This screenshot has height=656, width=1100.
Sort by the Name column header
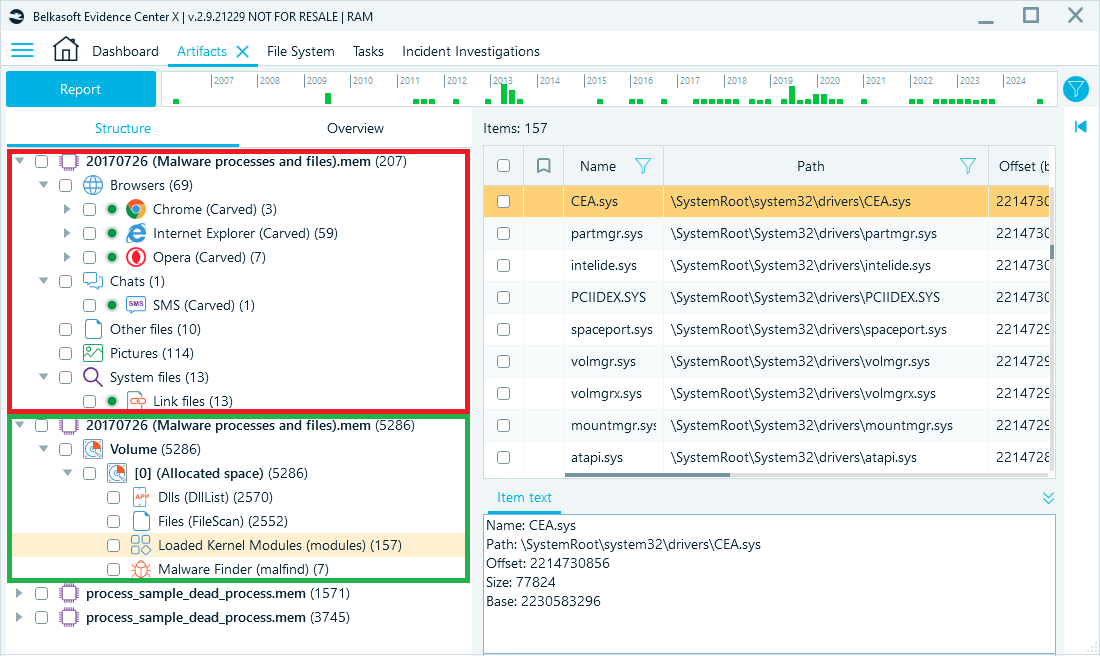(598, 166)
